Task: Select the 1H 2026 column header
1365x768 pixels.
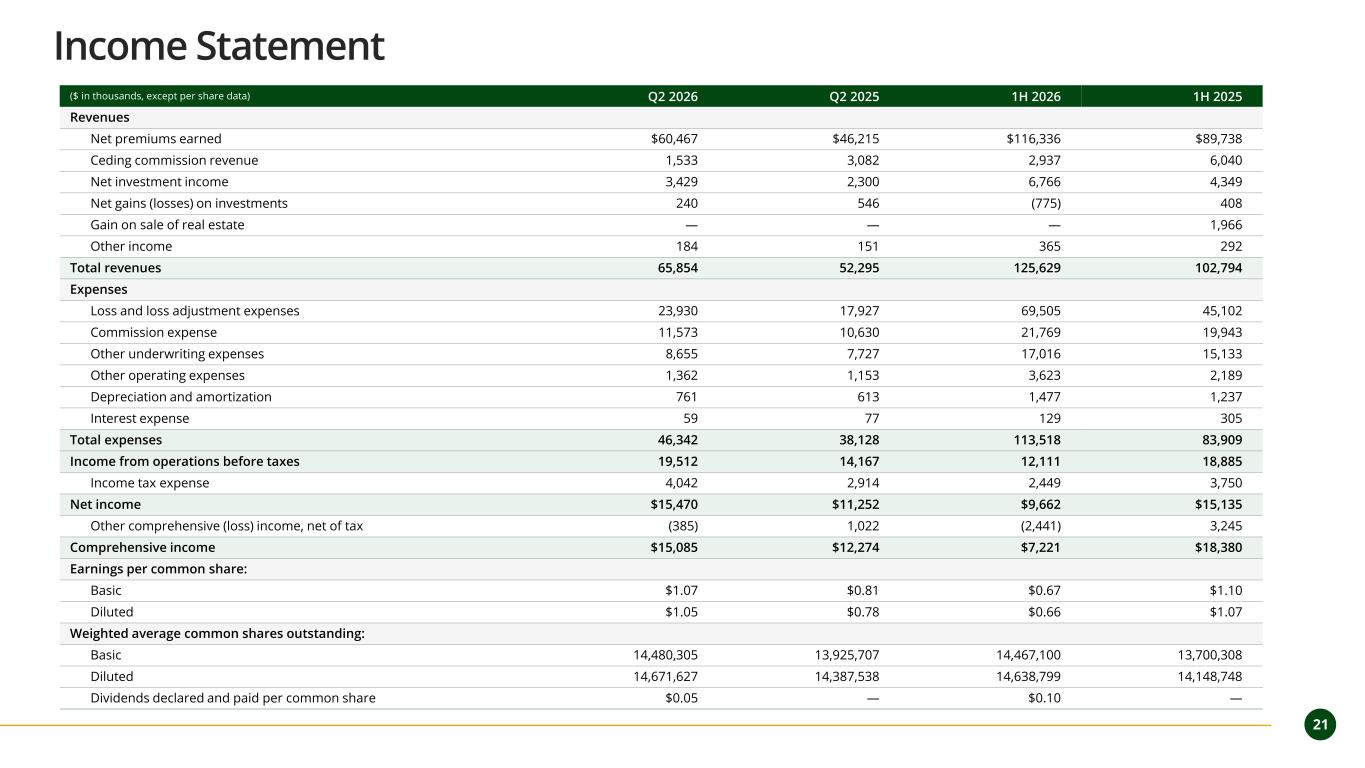Action: click(x=1036, y=96)
